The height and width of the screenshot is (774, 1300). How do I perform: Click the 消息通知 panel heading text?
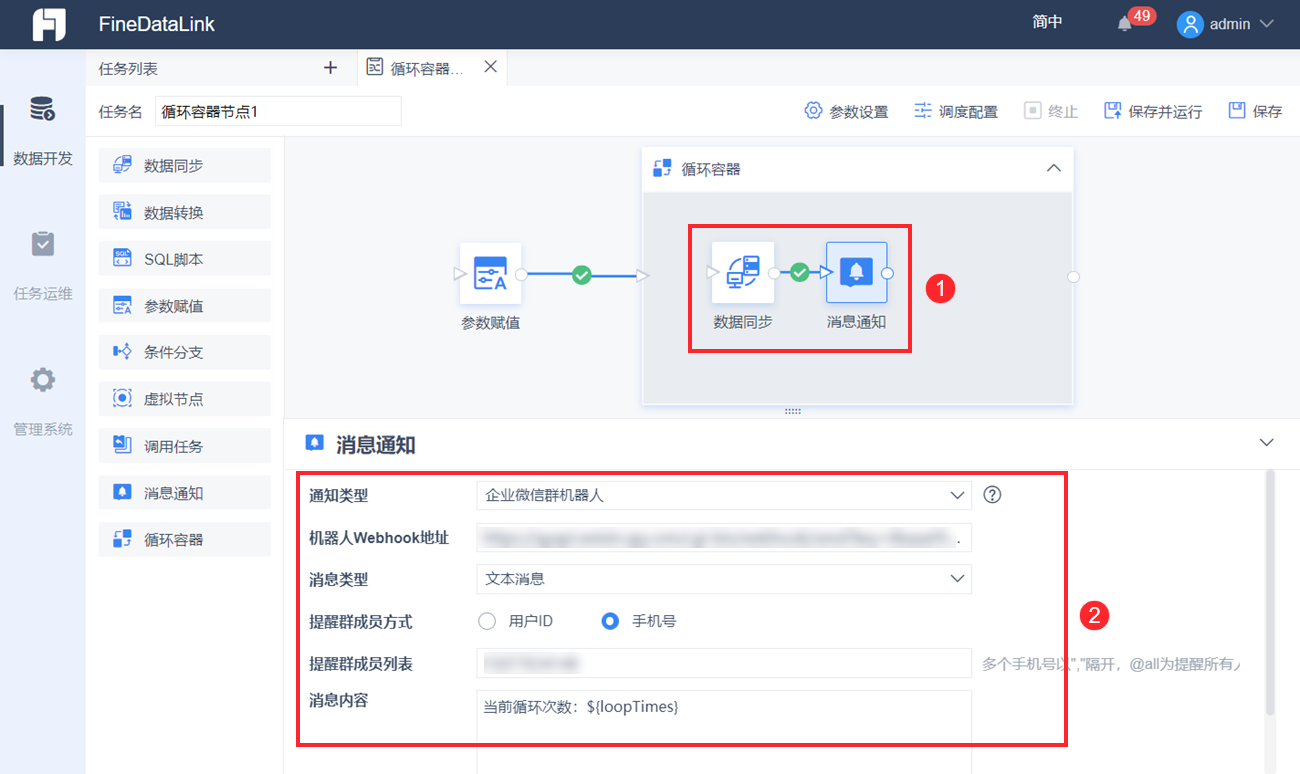(376, 445)
